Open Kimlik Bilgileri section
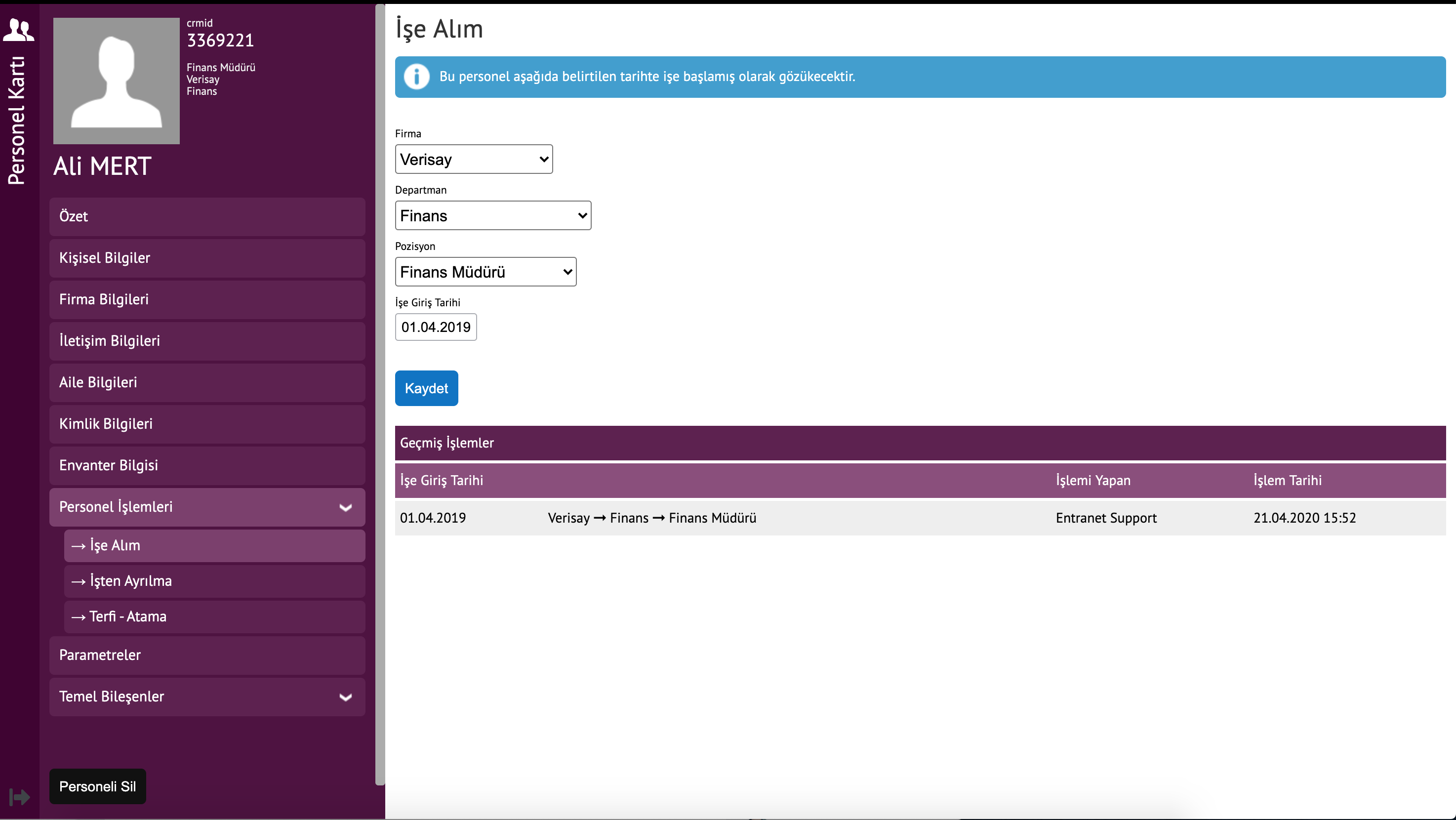Image resolution: width=1456 pixels, height=820 pixels. (x=207, y=424)
